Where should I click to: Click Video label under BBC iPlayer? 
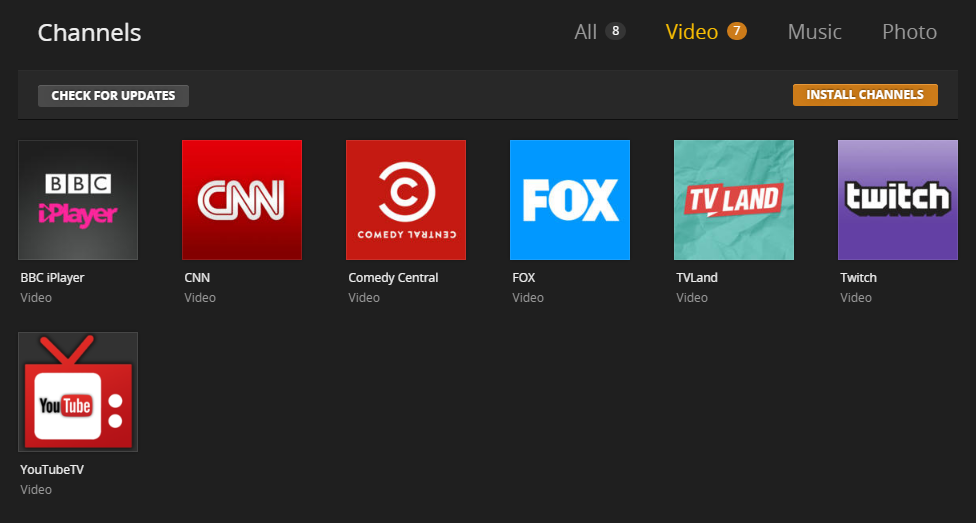coord(36,298)
